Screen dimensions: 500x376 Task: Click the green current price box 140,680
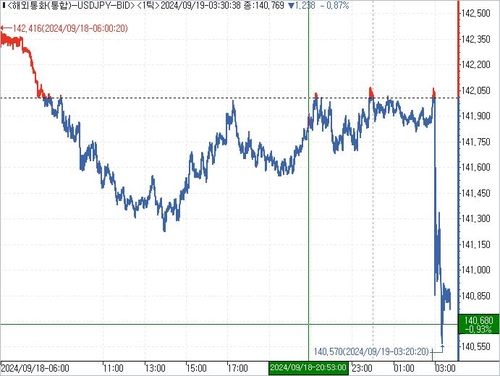479,324
